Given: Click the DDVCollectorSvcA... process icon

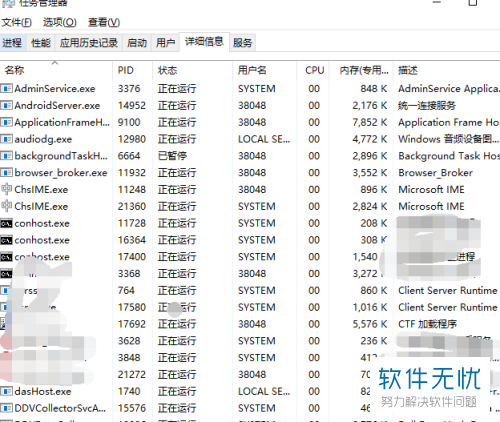Looking at the screenshot, I should (x=6, y=408).
